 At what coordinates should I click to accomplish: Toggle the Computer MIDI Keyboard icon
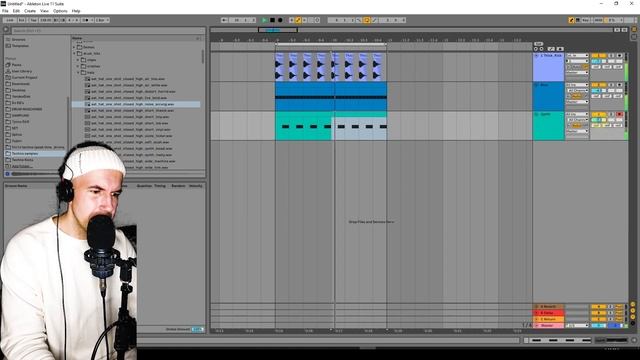(578, 20)
